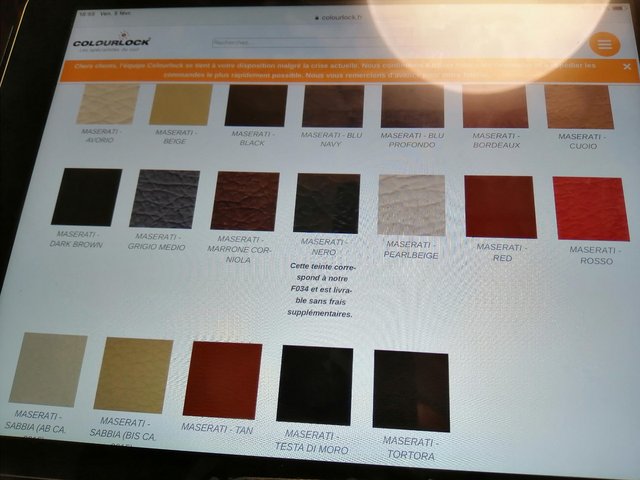Click the 'MASERATI - NERO' label
The width and height of the screenshot is (640, 480).
click(x=324, y=247)
